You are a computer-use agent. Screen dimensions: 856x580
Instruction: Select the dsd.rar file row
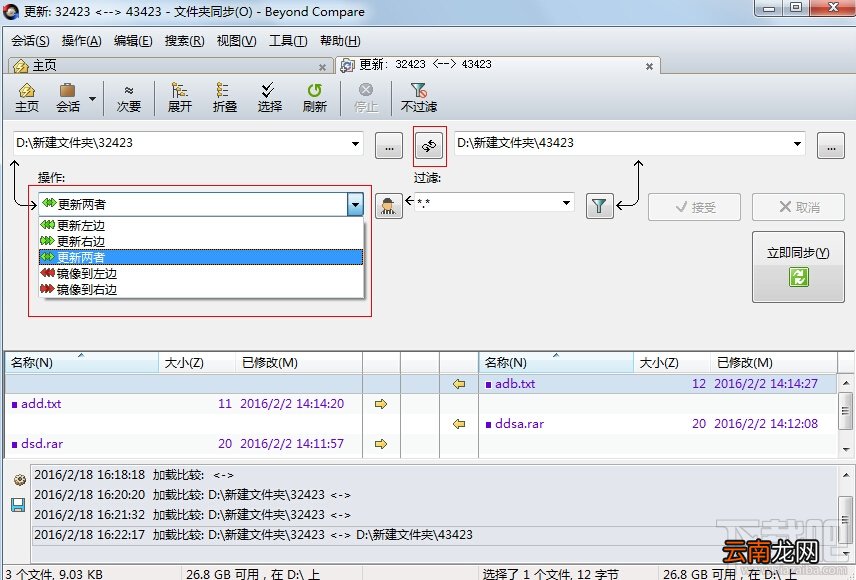(x=183, y=444)
